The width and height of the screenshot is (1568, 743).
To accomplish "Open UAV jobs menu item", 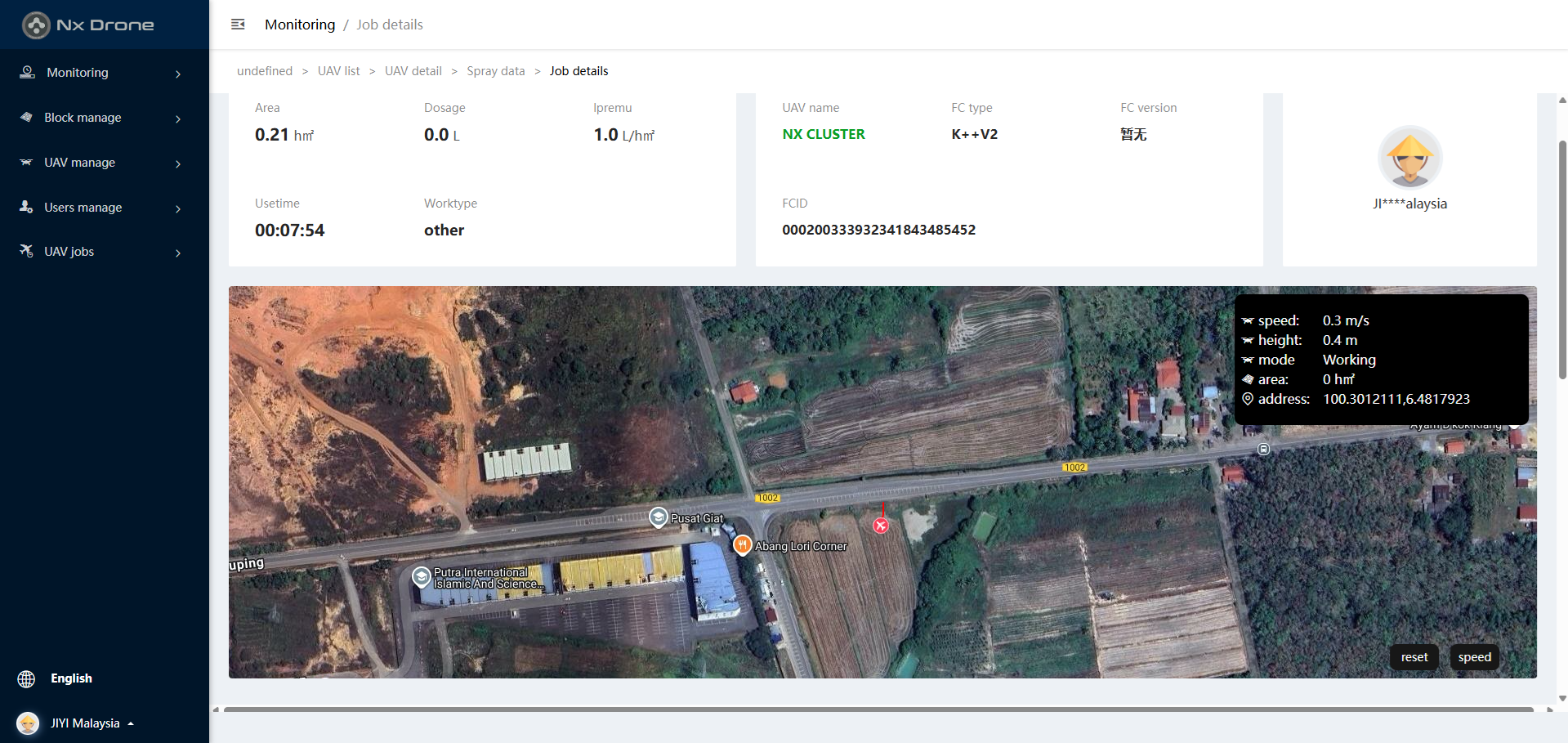I will [x=69, y=252].
